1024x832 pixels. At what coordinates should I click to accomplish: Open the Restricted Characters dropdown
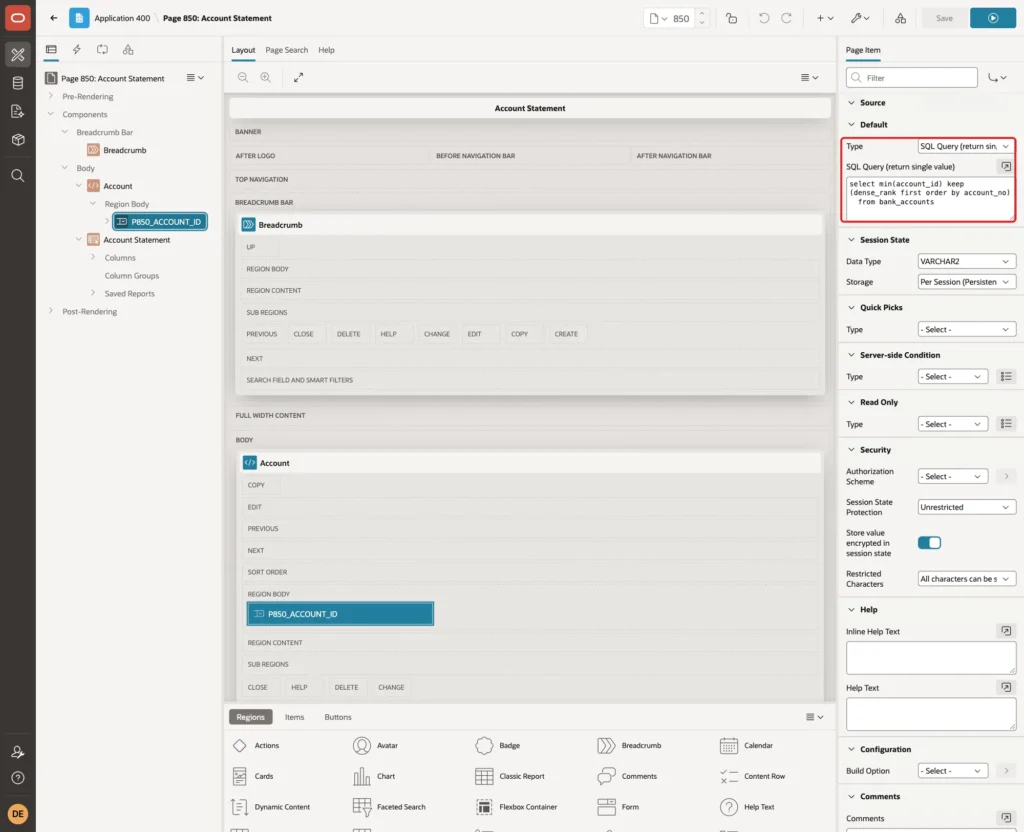click(967, 579)
